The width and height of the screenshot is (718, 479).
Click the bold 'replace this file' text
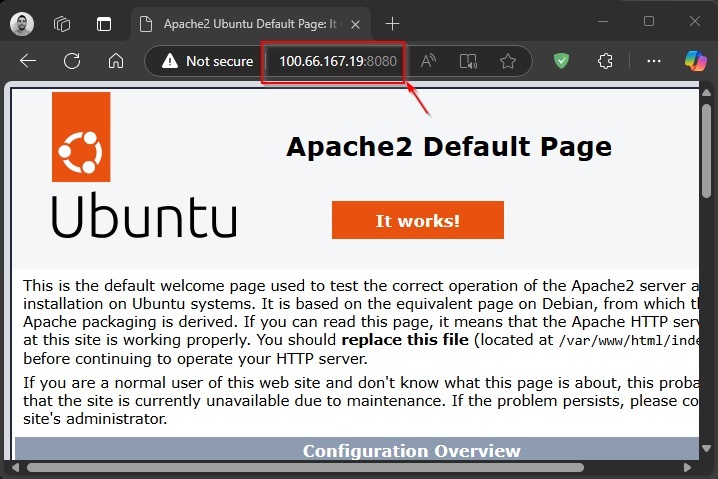(405, 340)
